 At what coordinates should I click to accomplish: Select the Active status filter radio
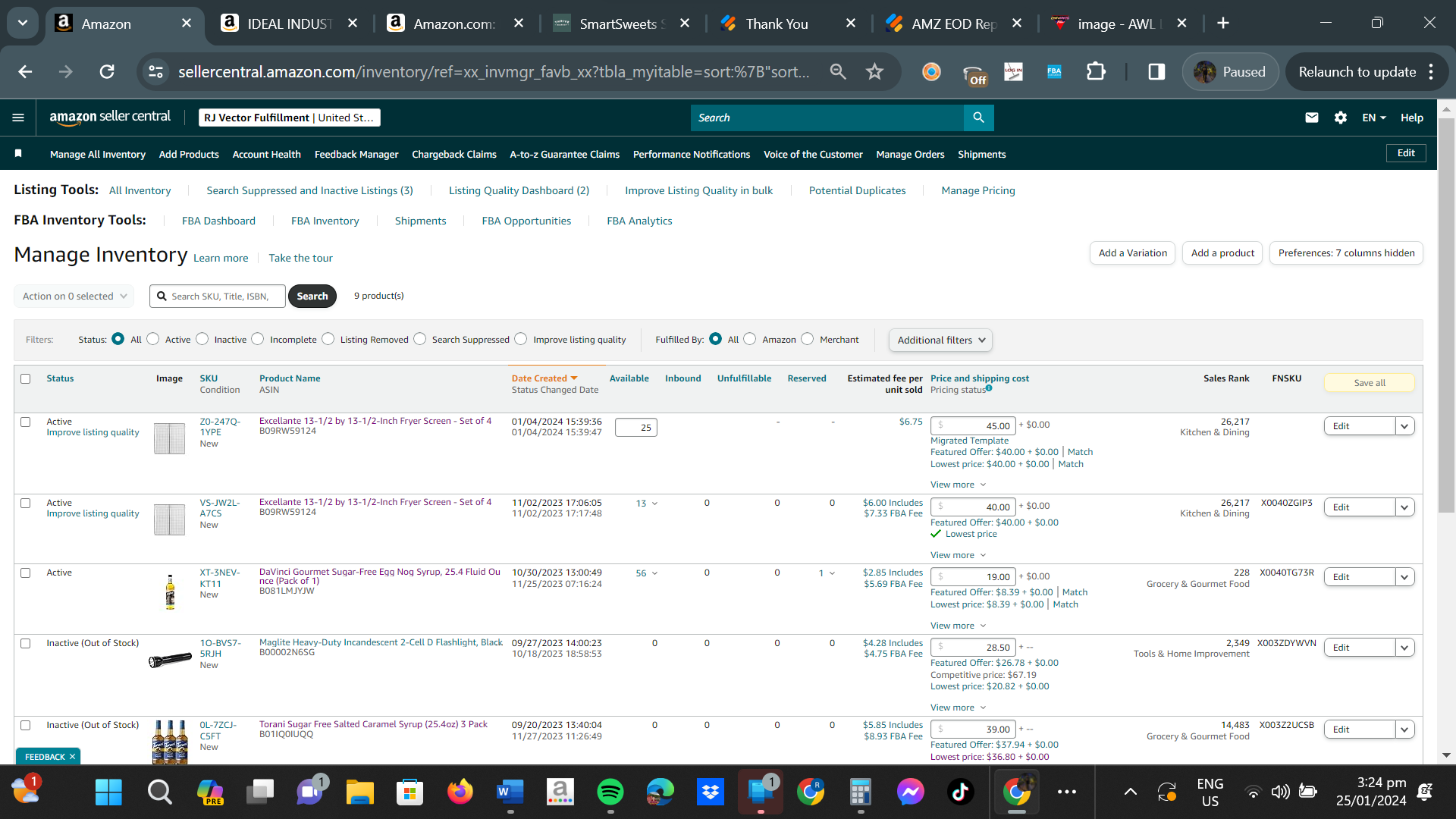153,339
